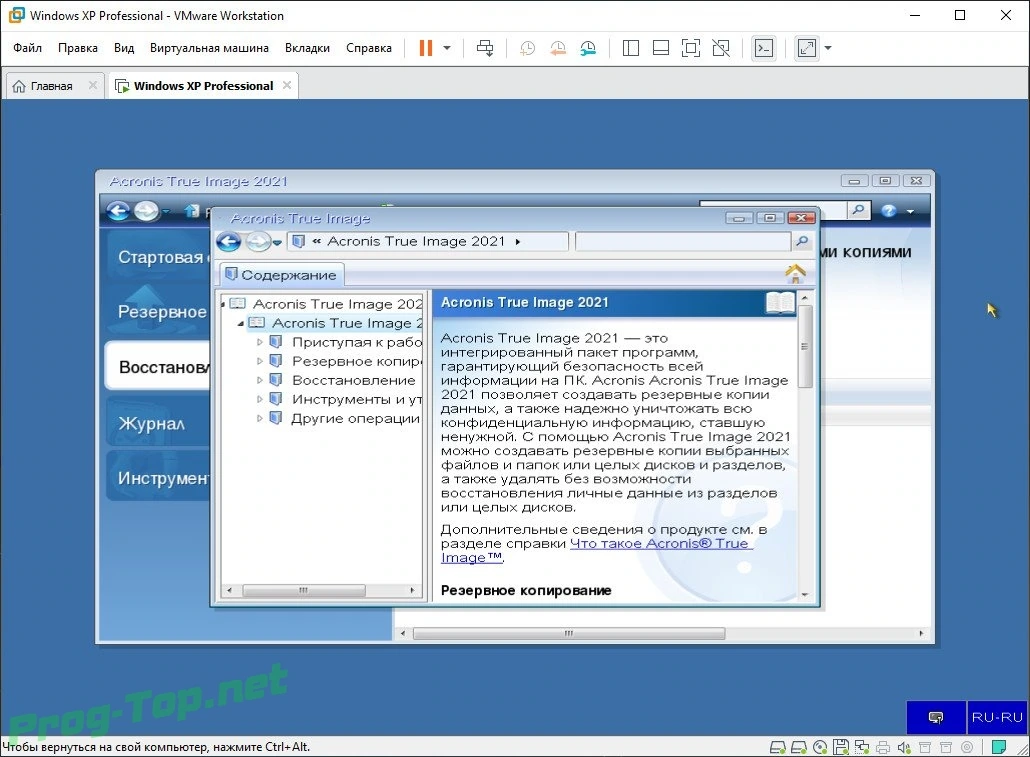1030x757 pixels.
Task: Expand the Восстановление topic
Action: pyautogui.click(x=259, y=380)
